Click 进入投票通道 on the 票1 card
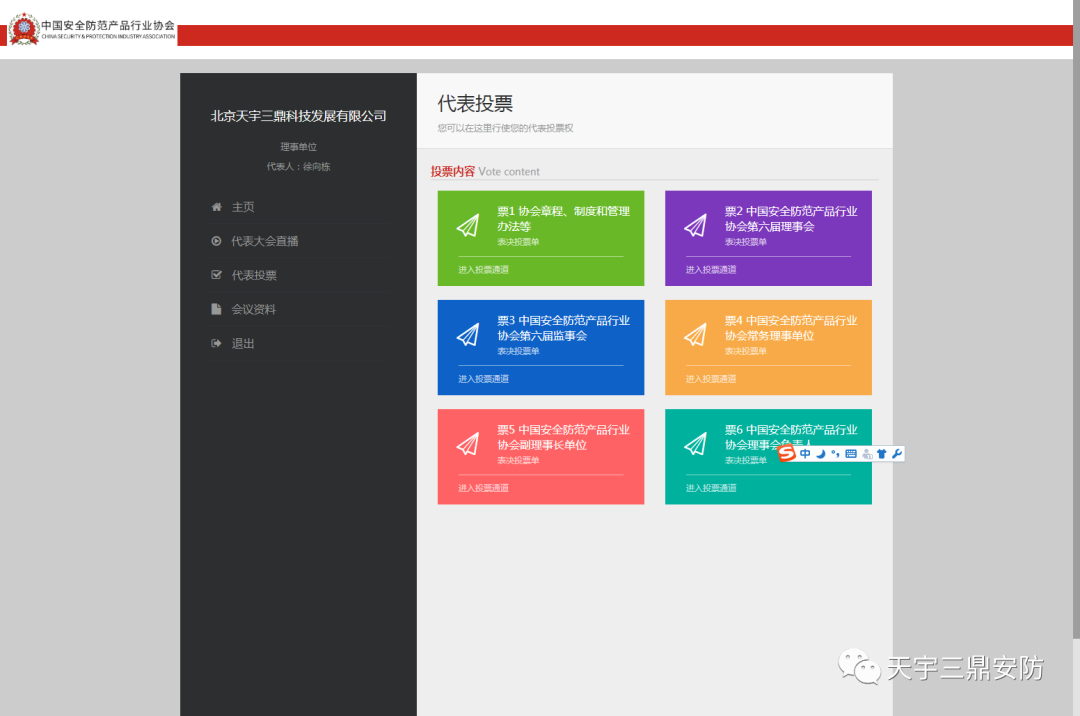The image size is (1080, 716). pyautogui.click(x=484, y=270)
